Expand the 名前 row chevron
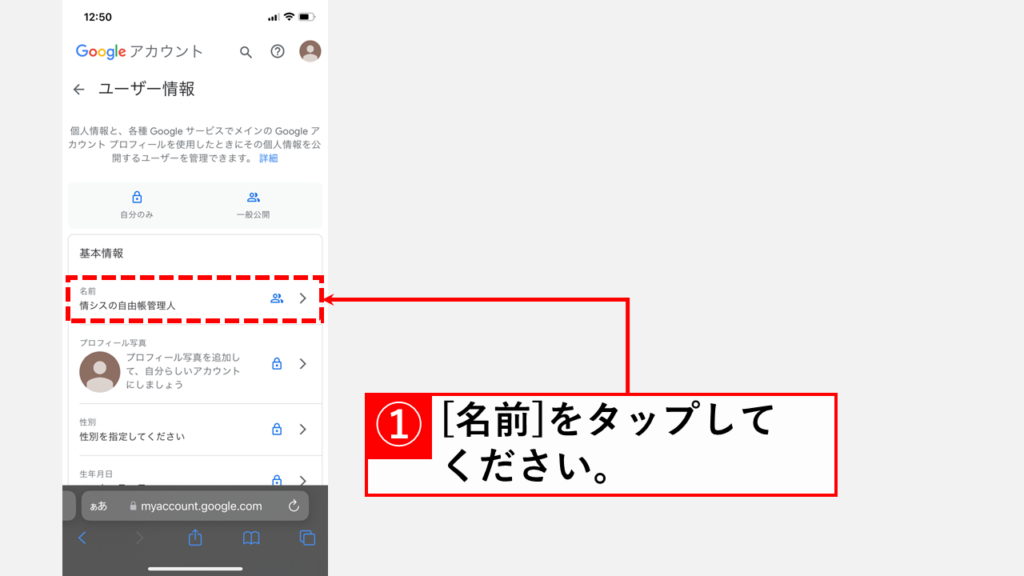 (x=303, y=298)
